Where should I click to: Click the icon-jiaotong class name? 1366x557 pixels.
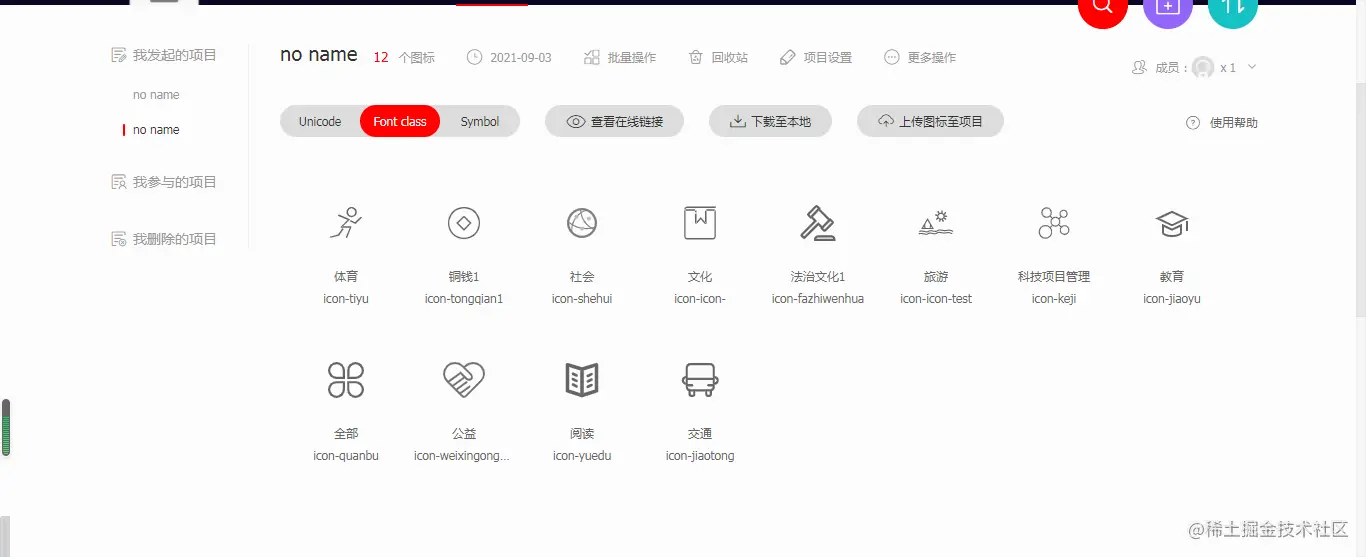[x=700, y=456]
